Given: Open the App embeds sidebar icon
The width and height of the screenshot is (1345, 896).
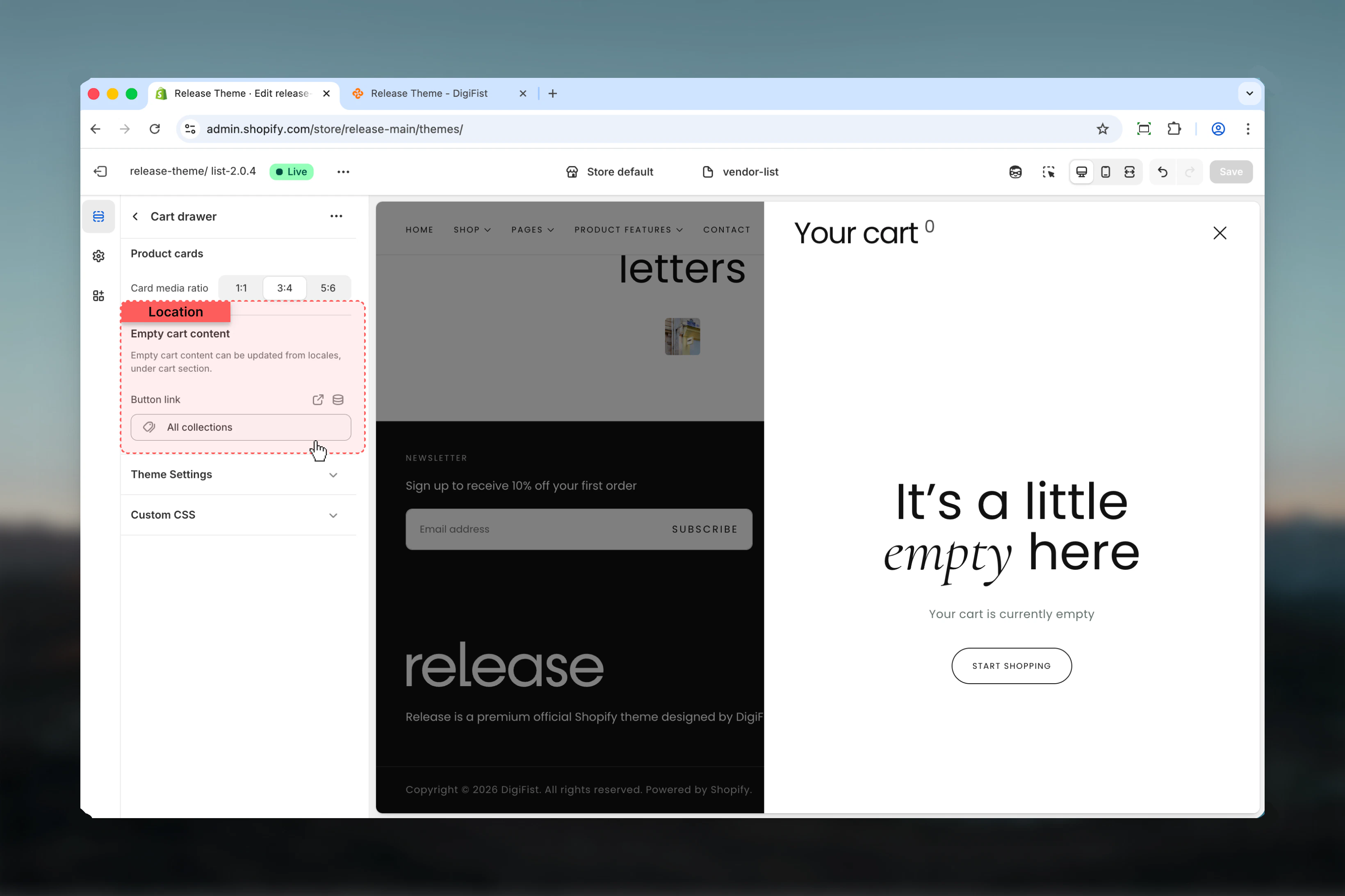Looking at the screenshot, I should [x=98, y=296].
